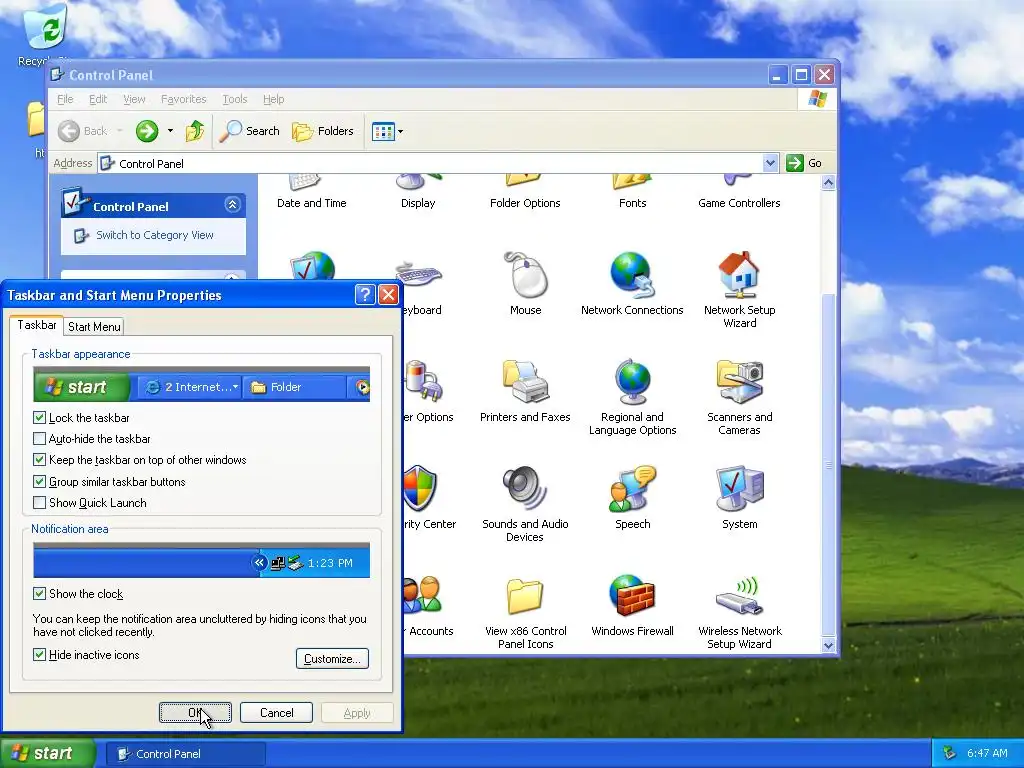Screen dimensions: 1024x768
Task: Enable Show Quick Launch
Action: coord(39,503)
